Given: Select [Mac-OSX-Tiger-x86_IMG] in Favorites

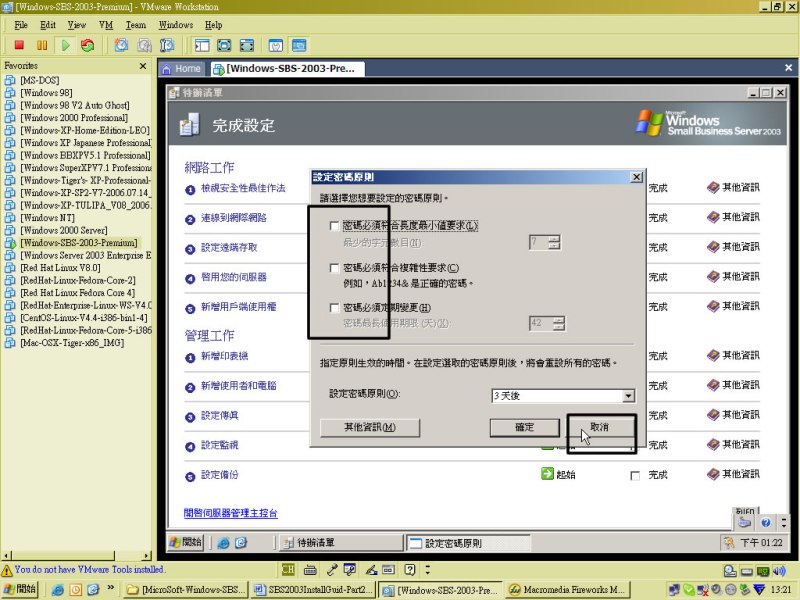Looking at the screenshot, I should click(x=72, y=343).
